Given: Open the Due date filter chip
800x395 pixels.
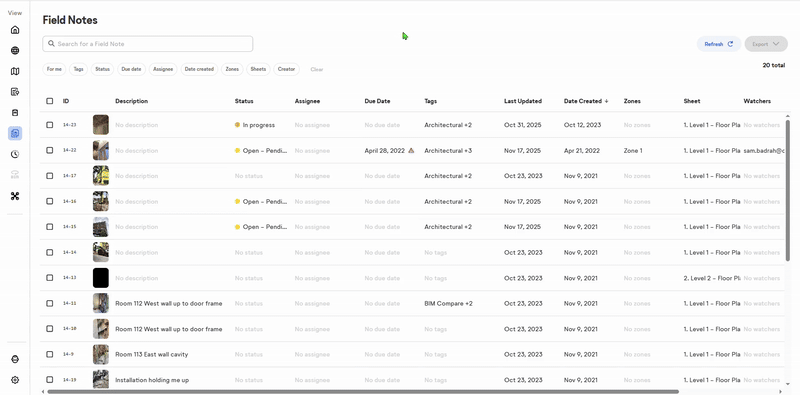Looking at the screenshot, I should (131, 69).
